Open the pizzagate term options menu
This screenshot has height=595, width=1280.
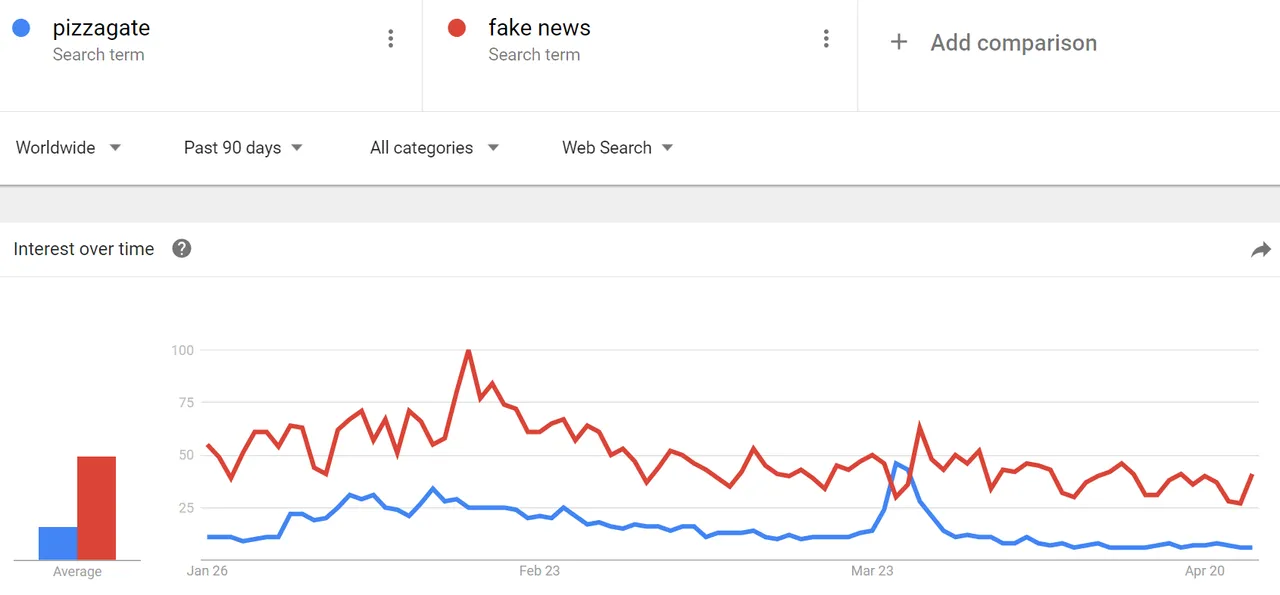coord(390,39)
